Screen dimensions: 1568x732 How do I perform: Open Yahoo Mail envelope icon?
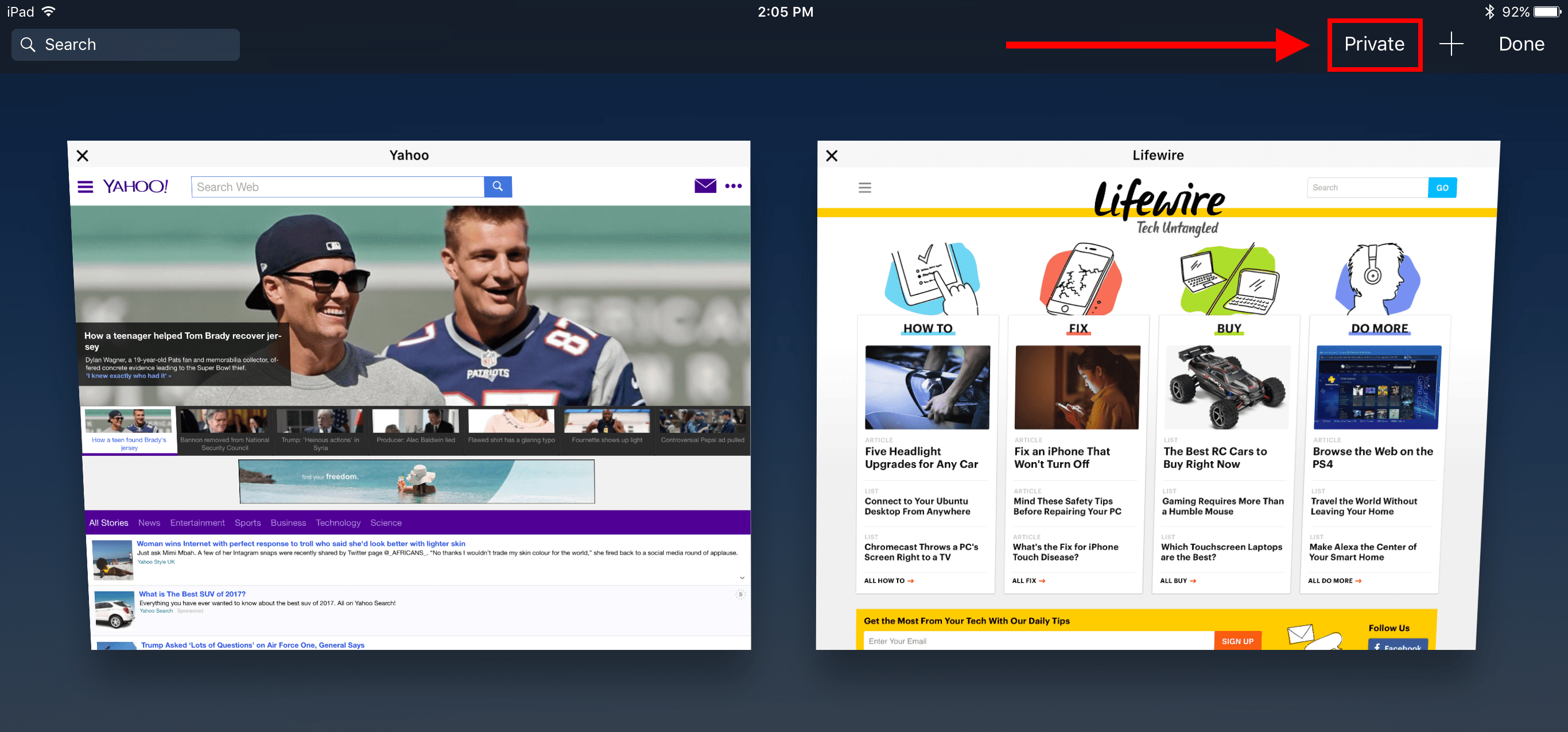point(705,186)
